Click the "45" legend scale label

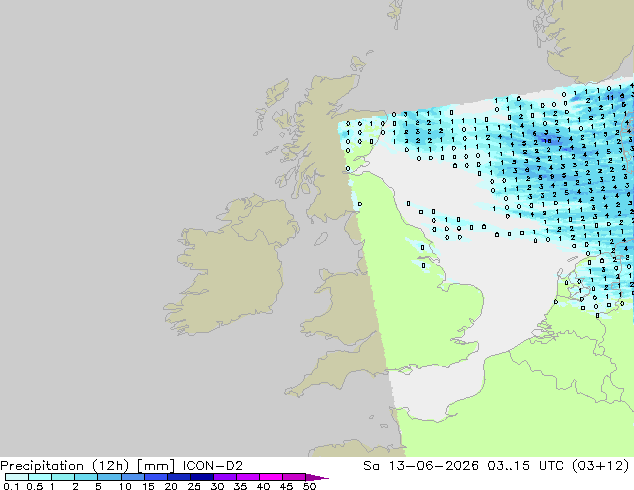coord(286,486)
